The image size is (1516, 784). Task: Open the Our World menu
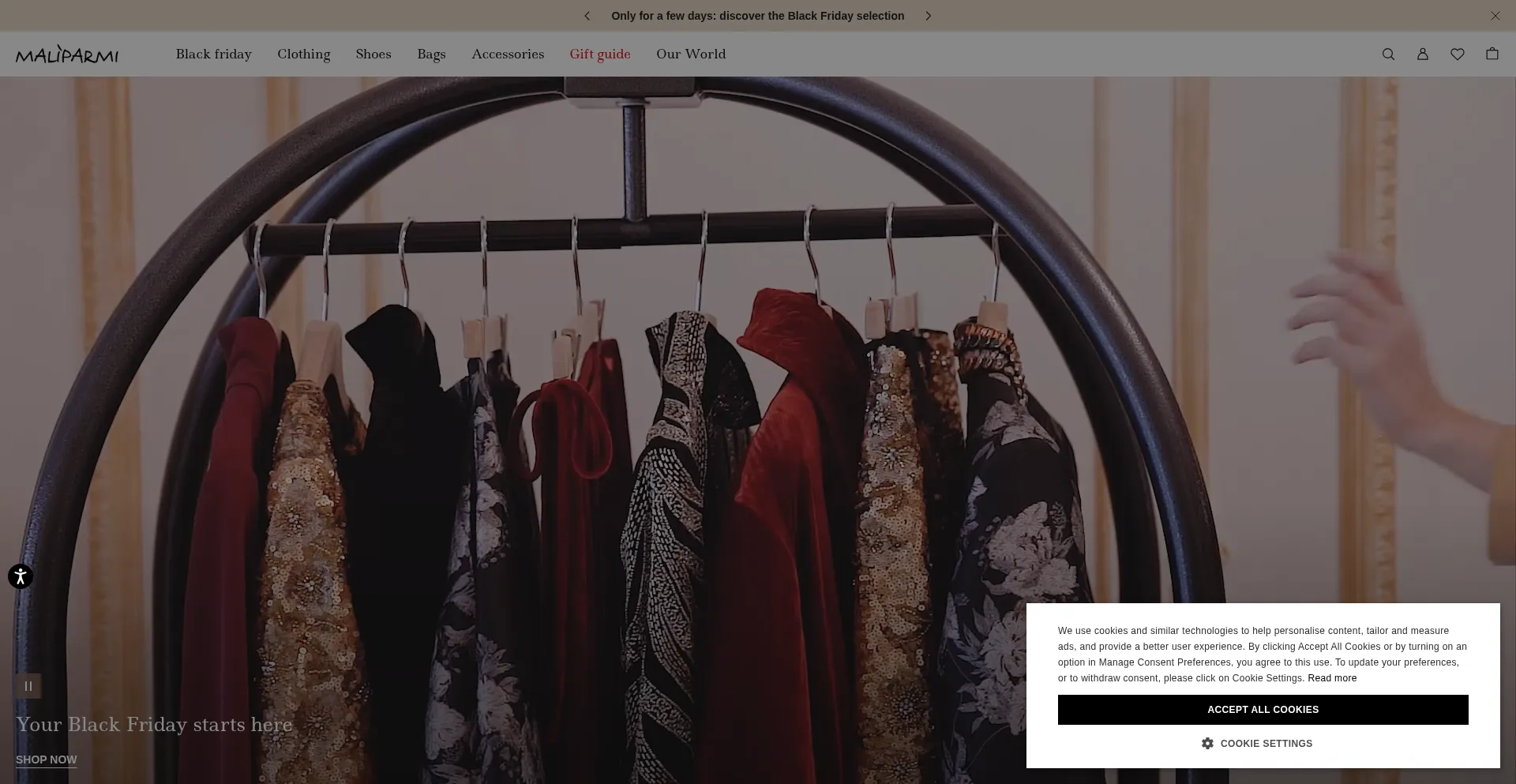[x=691, y=54]
